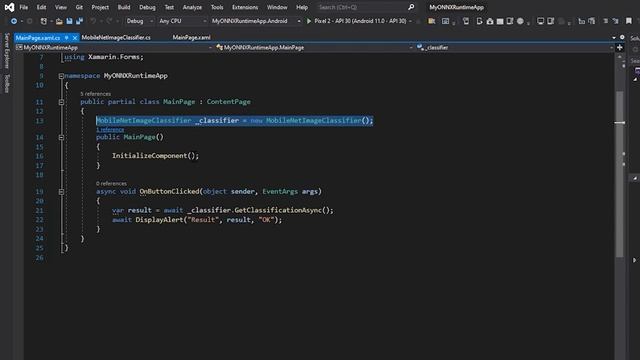Collapse the OnButtonClicked method block

coord(61,192)
